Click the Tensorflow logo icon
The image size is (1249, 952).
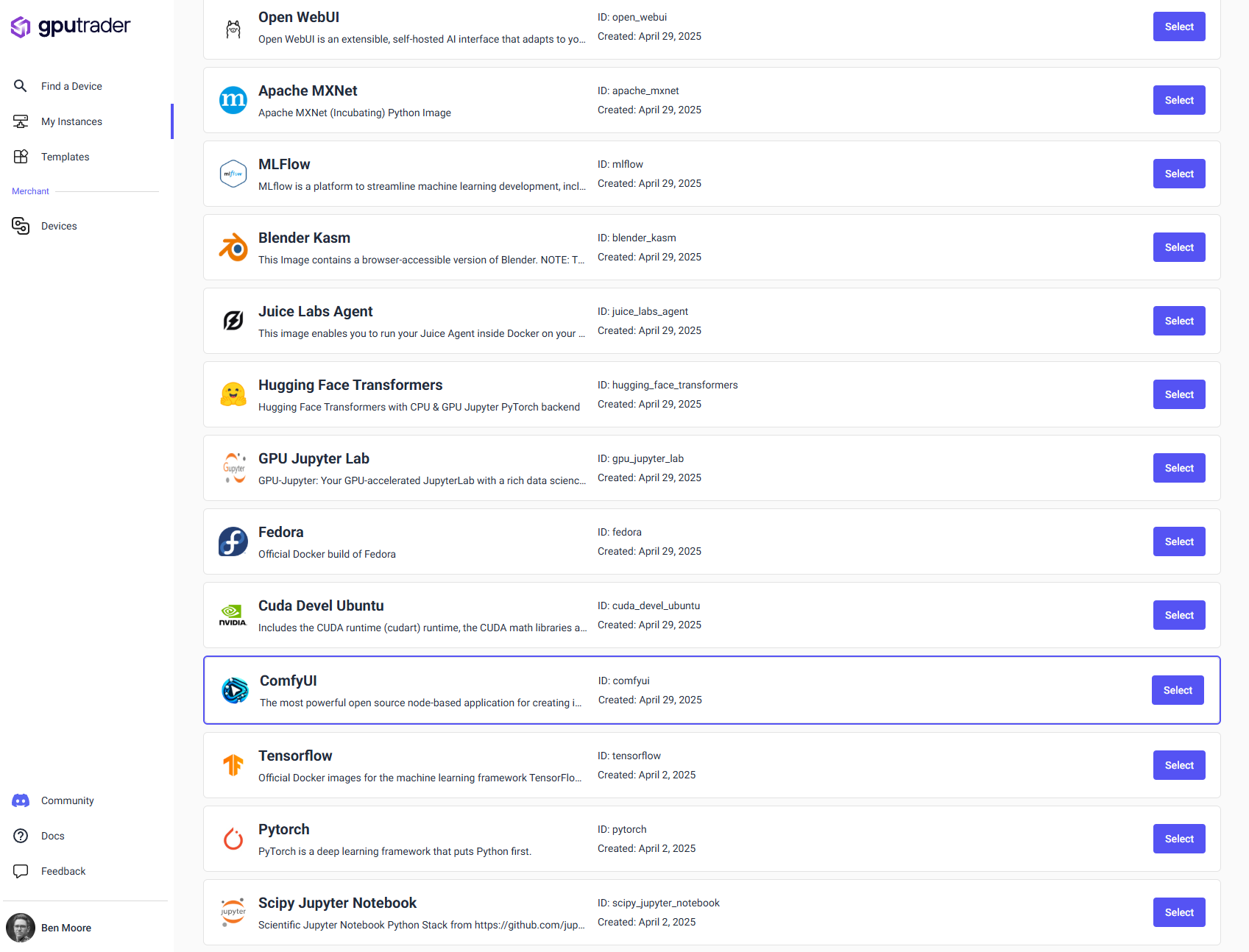point(233,765)
